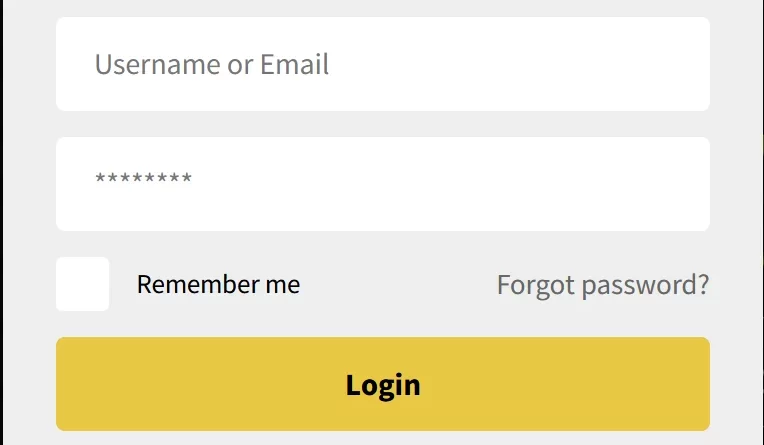Toggle staying signed in with Remember me
Image resolution: width=764 pixels, height=445 pixels.
(82, 284)
